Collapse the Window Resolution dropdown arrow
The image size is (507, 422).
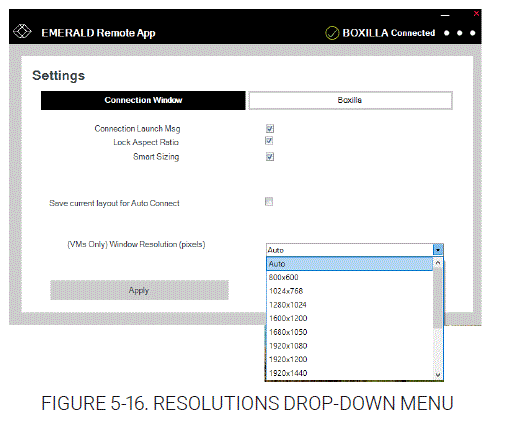click(x=438, y=250)
